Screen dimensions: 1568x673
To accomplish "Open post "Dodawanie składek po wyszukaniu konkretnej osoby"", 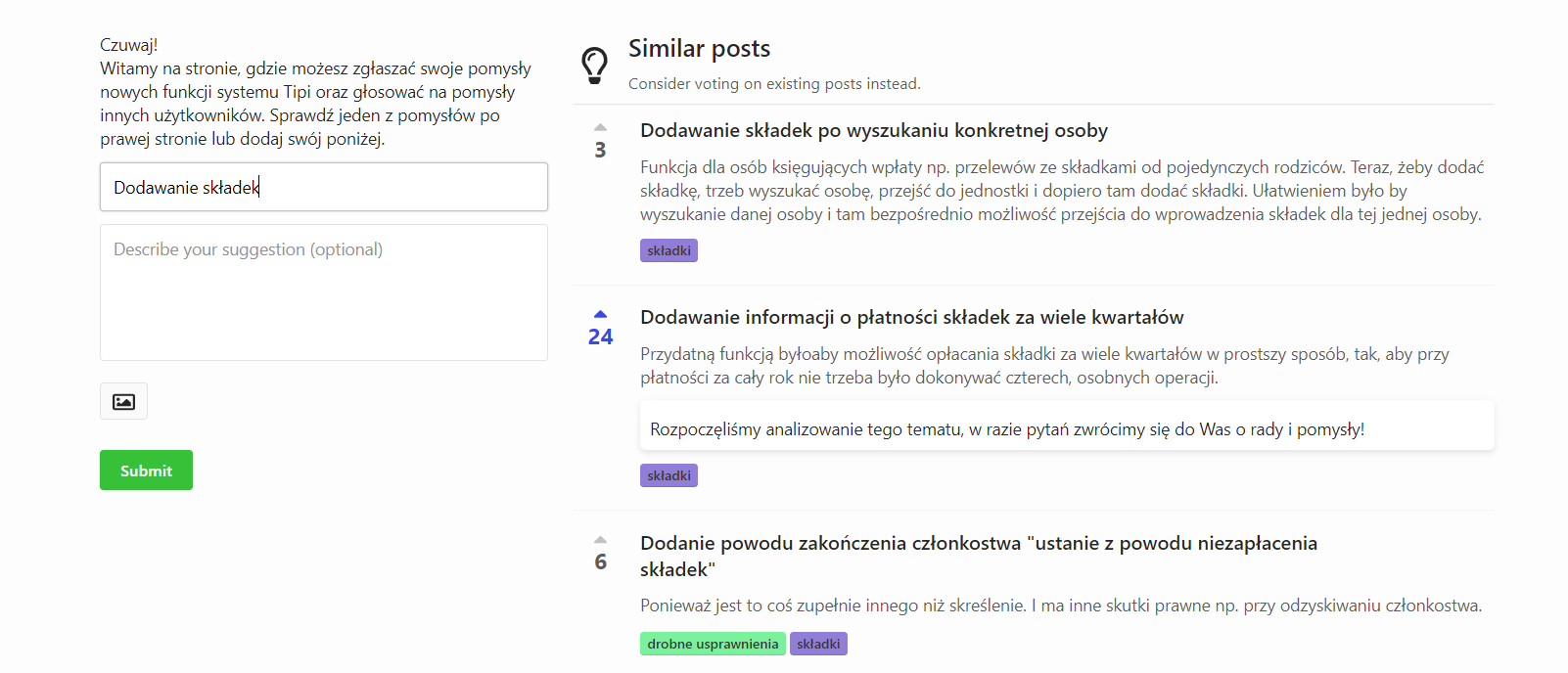I will coord(873,131).
